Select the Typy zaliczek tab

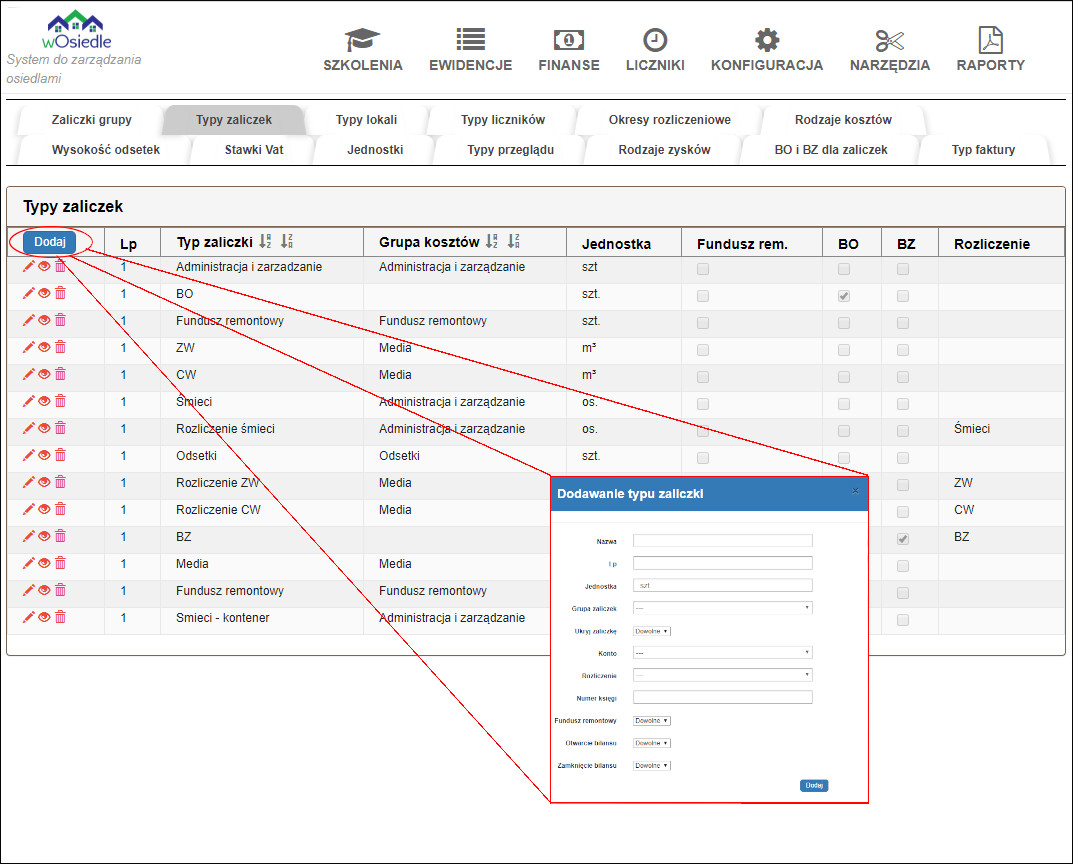(234, 120)
